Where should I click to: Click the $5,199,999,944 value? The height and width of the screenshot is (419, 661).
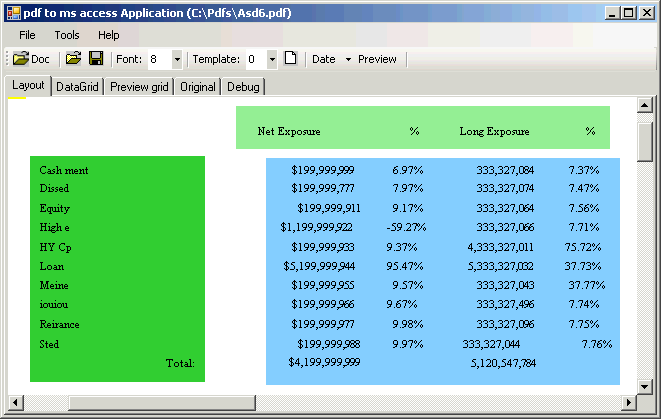(319, 266)
